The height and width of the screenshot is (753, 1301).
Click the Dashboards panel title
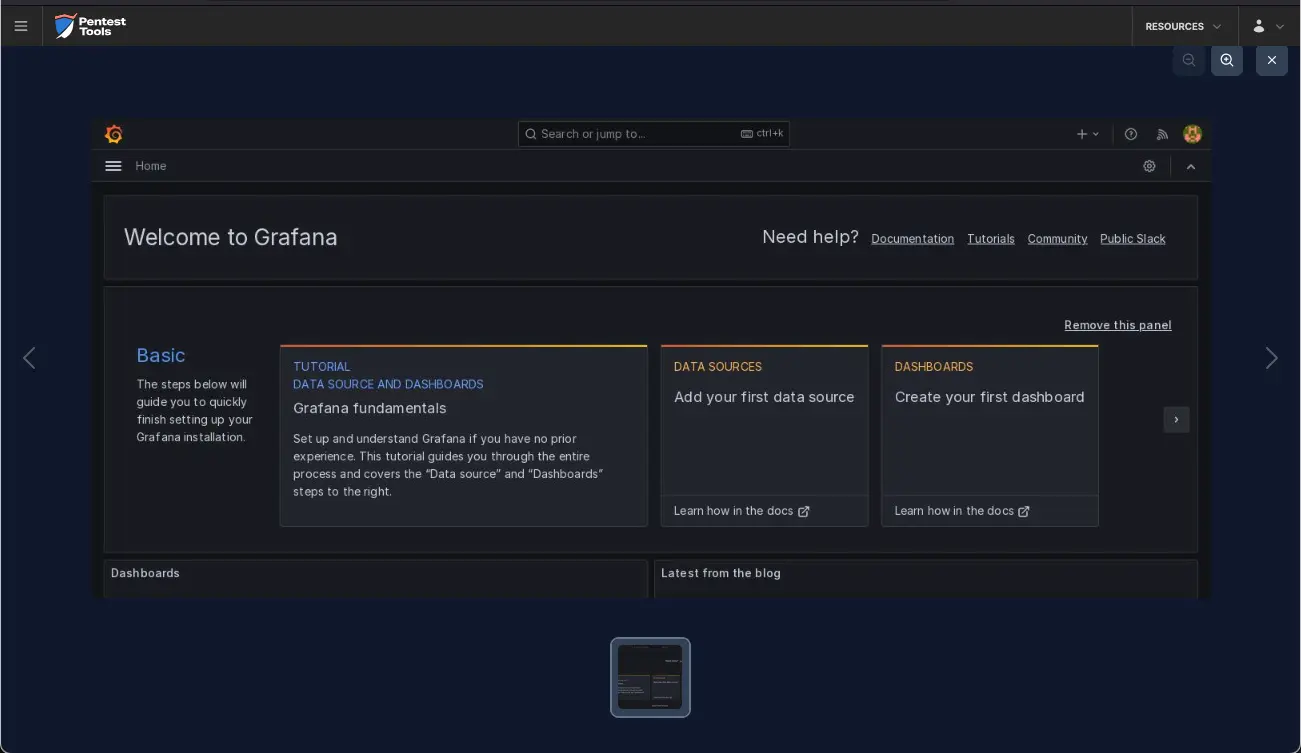145,573
